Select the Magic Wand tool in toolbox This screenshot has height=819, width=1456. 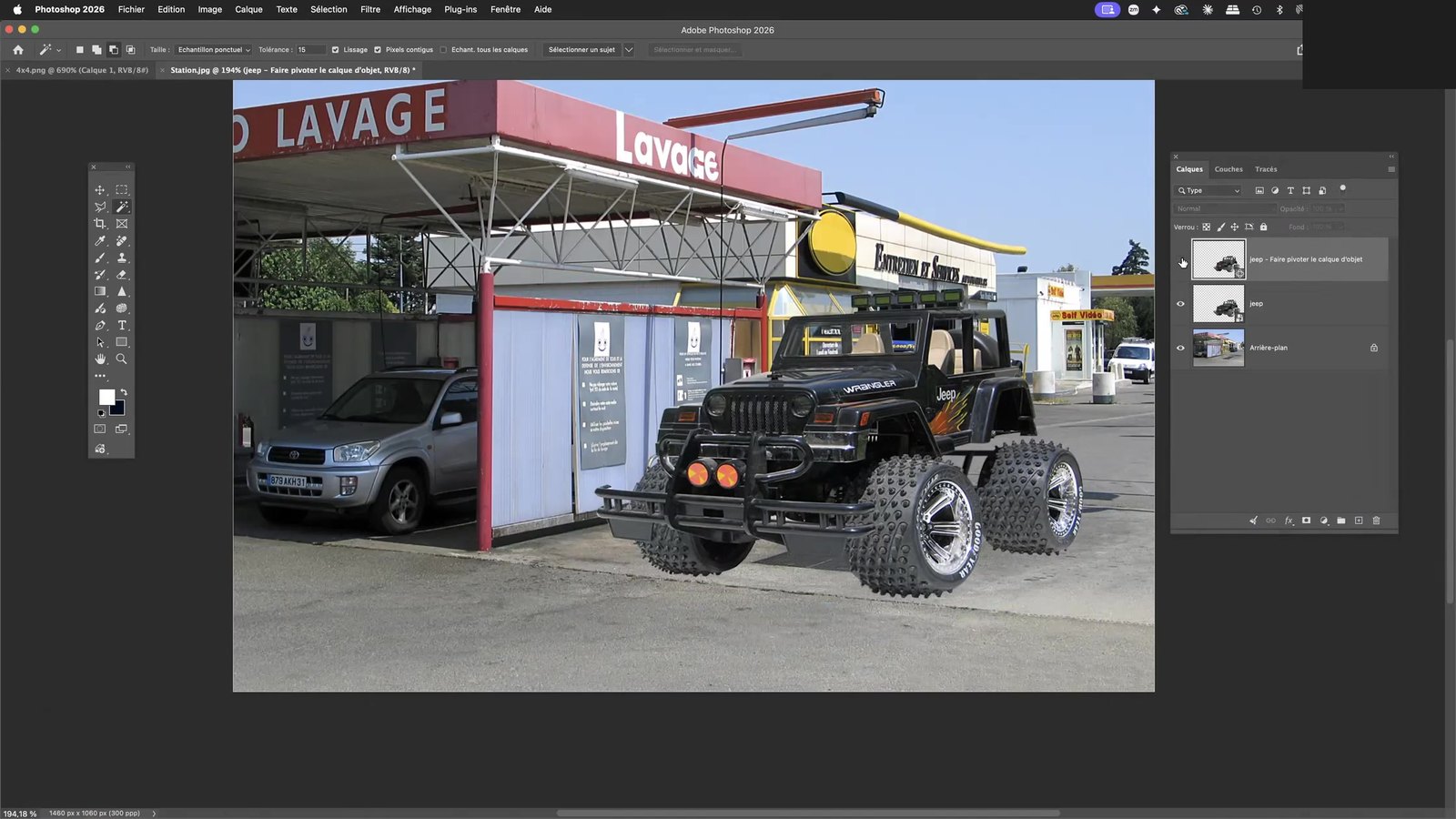tap(122, 207)
